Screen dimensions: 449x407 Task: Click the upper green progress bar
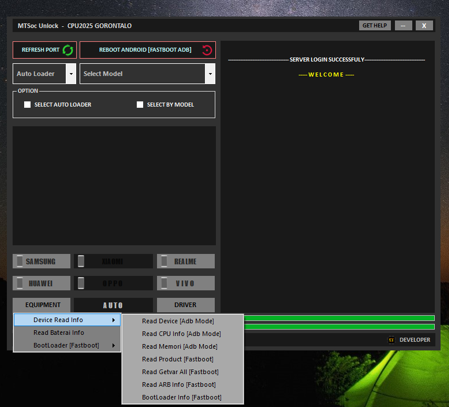coord(339,318)
